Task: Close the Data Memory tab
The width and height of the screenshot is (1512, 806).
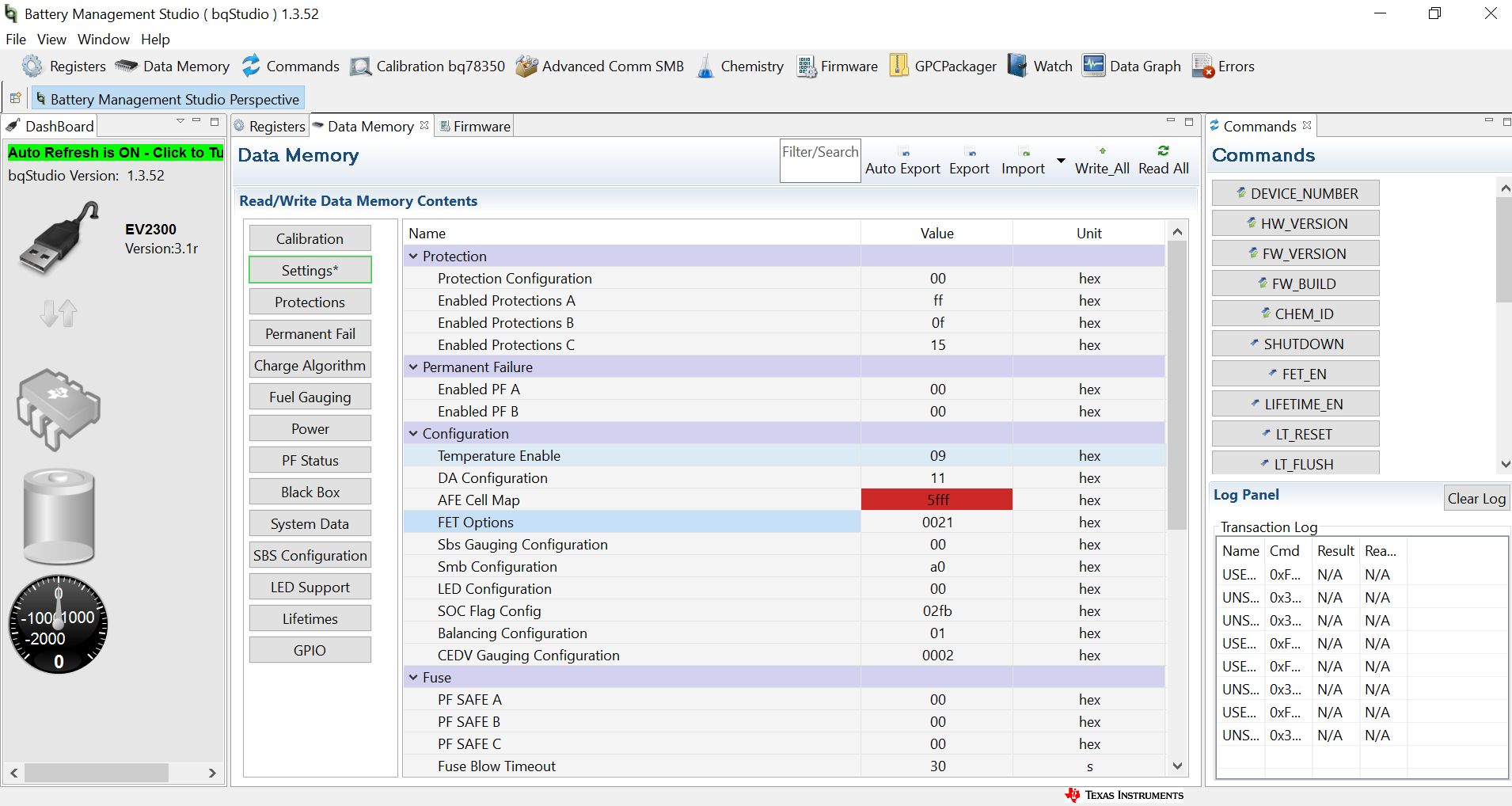Action: [x=424, y=125]
